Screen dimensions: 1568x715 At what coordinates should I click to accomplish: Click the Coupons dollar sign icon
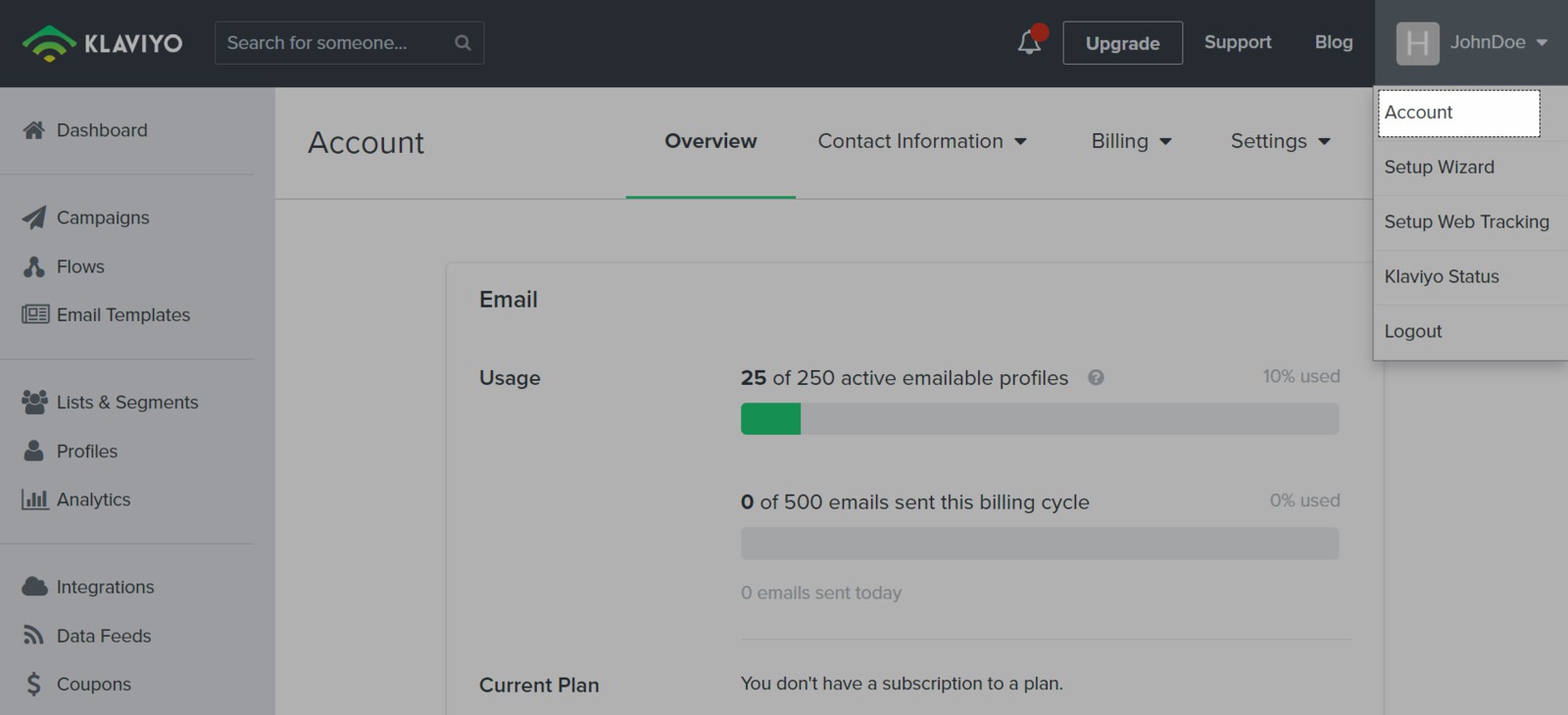[x=34, y=684]
